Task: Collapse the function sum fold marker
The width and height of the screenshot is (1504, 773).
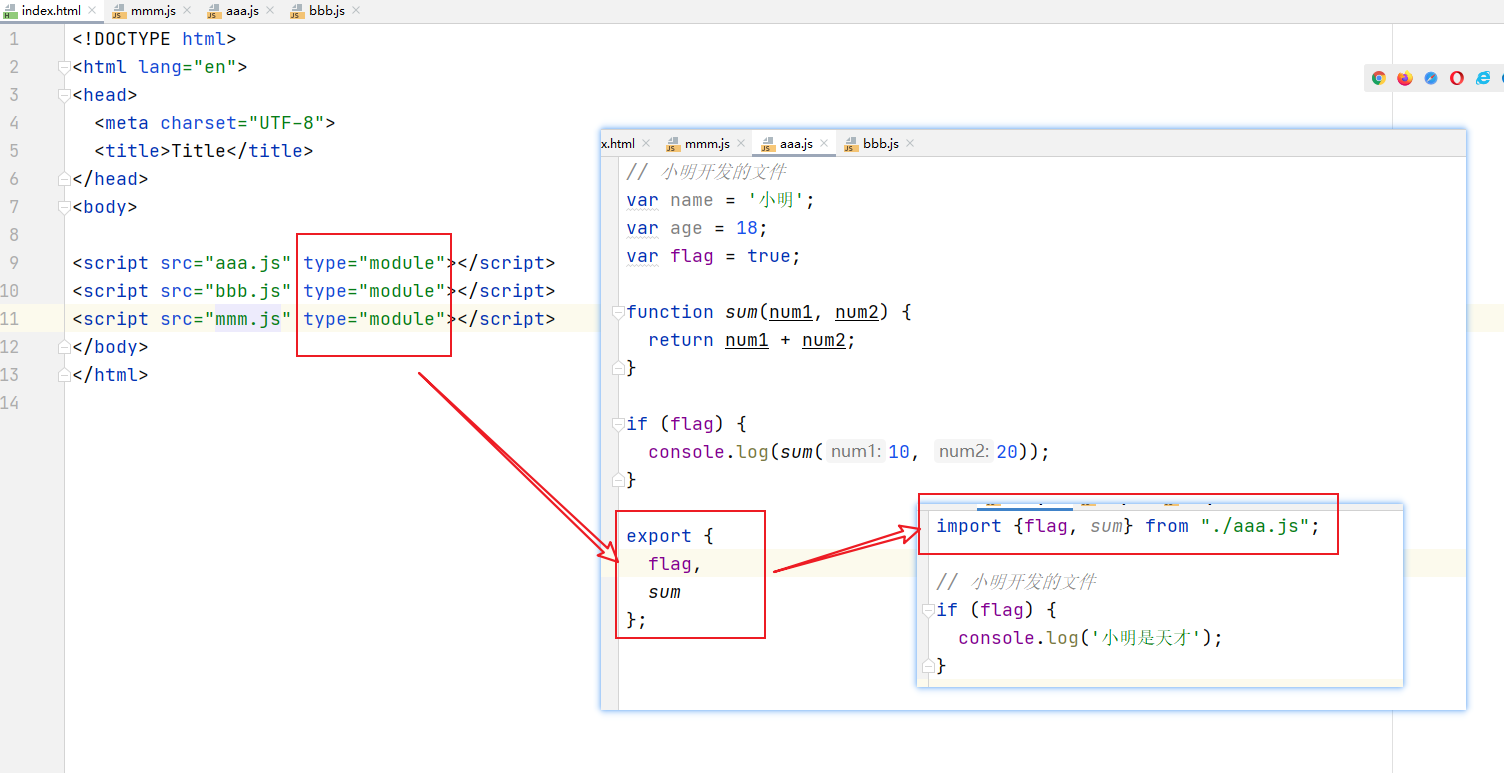Action: [x=619, y=312]
